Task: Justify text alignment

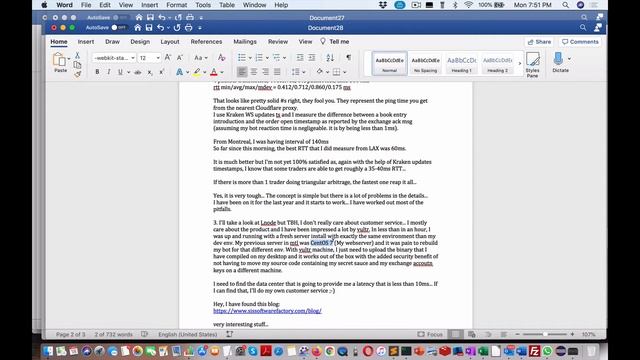Action: (277, 72)
